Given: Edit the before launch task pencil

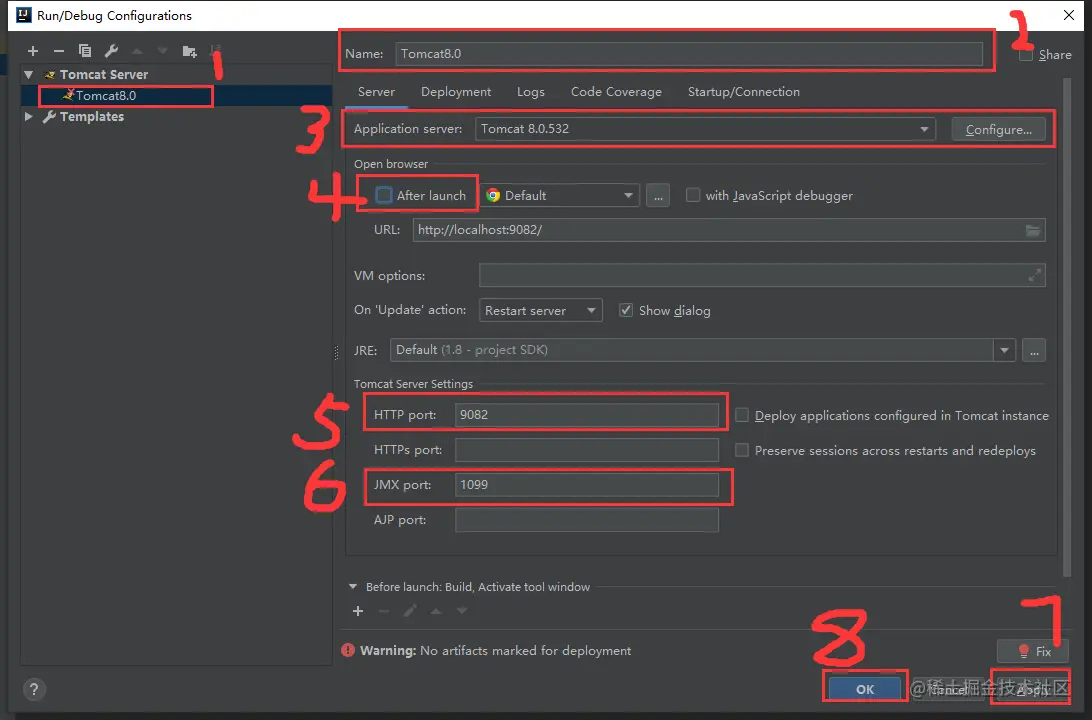Looking at the screenshot, I should tap(410, 611).
